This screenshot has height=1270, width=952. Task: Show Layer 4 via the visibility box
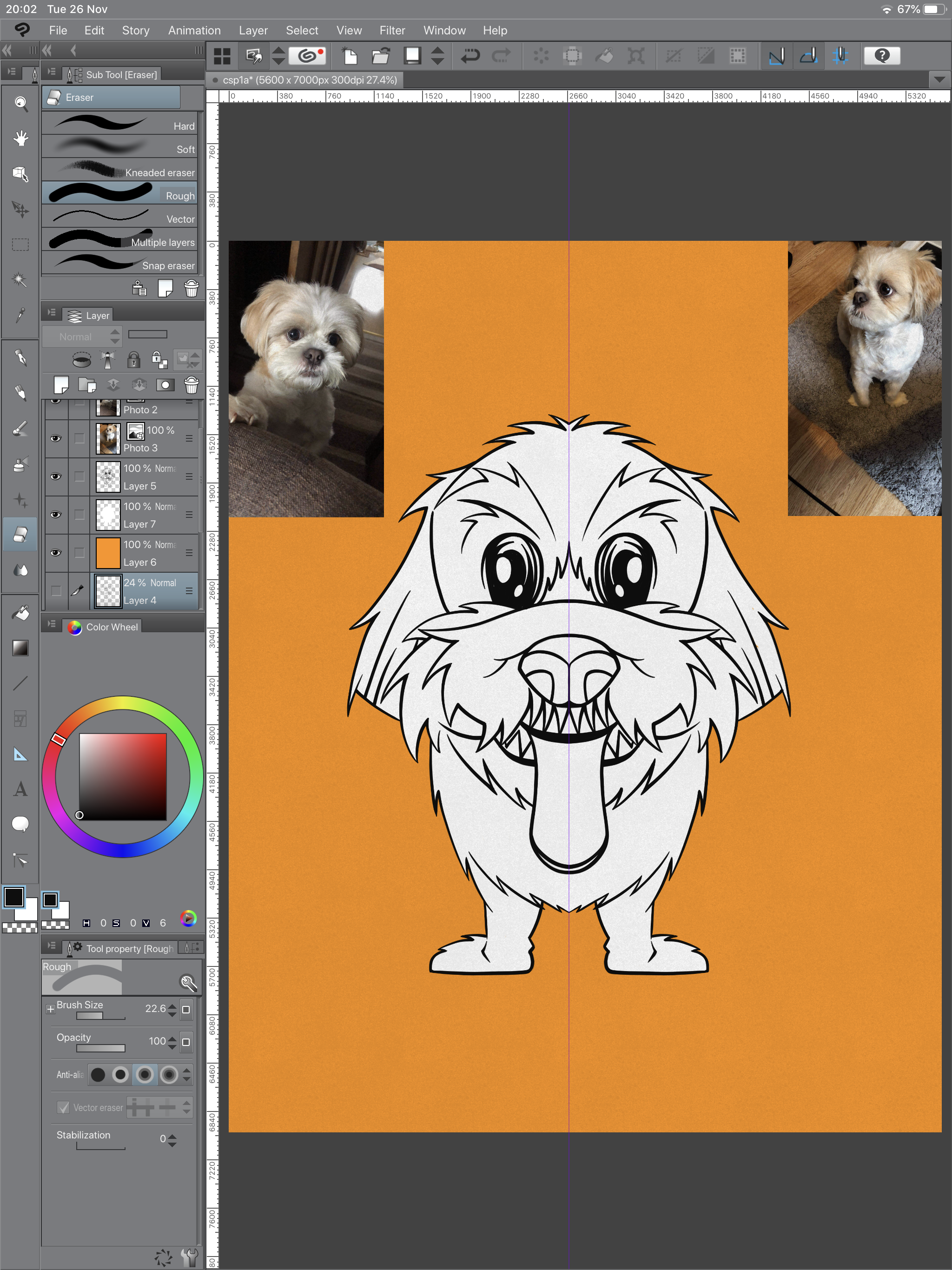click(56, 590)
